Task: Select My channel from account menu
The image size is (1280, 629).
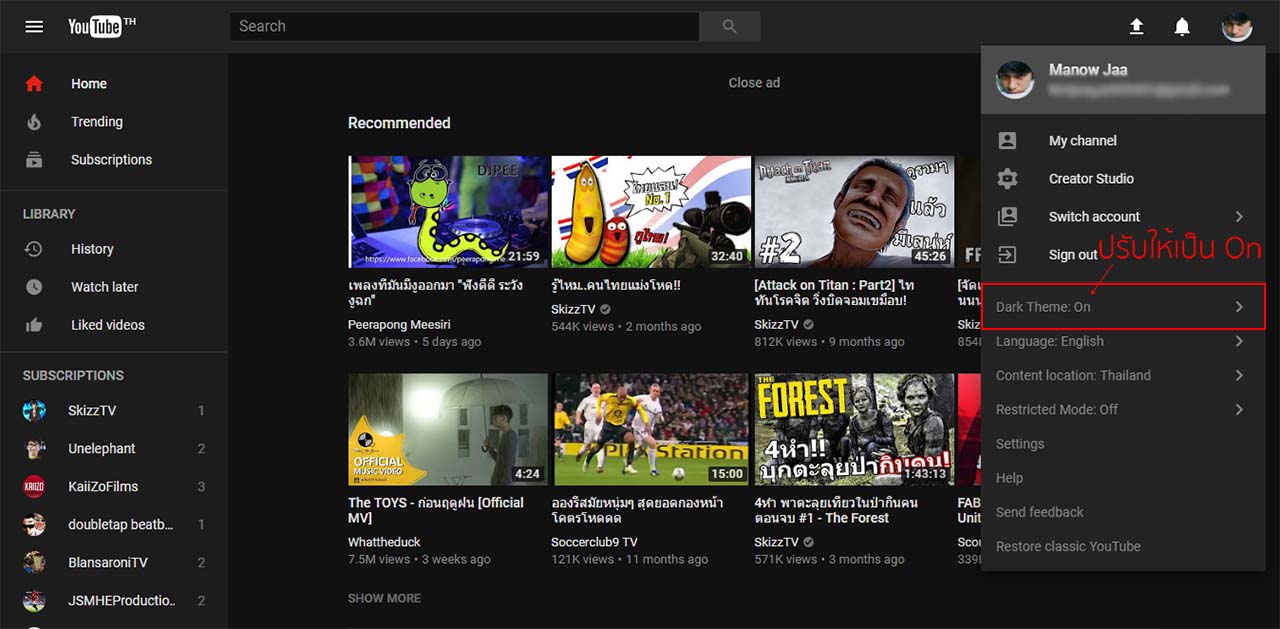Action: [1082, 141]
